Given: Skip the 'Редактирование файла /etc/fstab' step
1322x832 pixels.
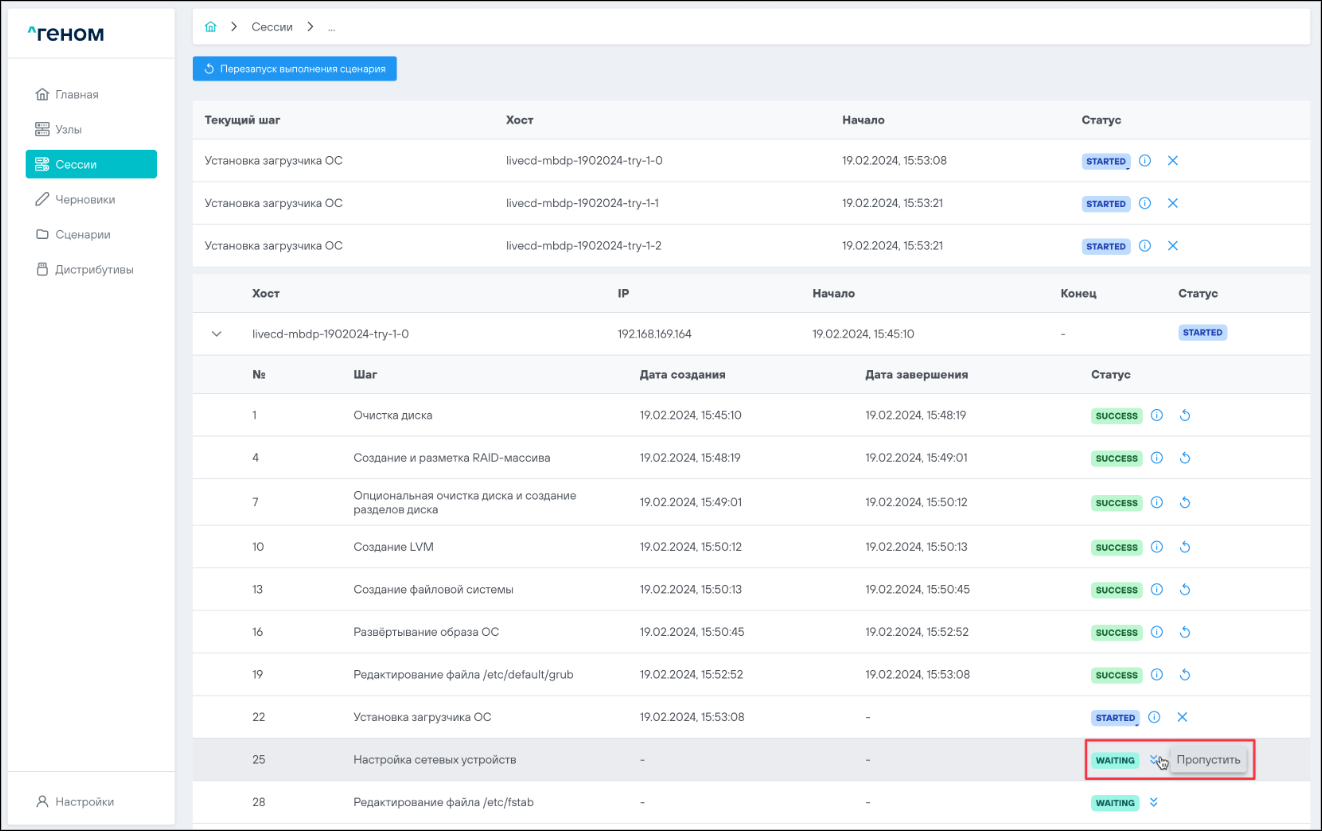Looking at the screenshot, I should pos(1154,802).
